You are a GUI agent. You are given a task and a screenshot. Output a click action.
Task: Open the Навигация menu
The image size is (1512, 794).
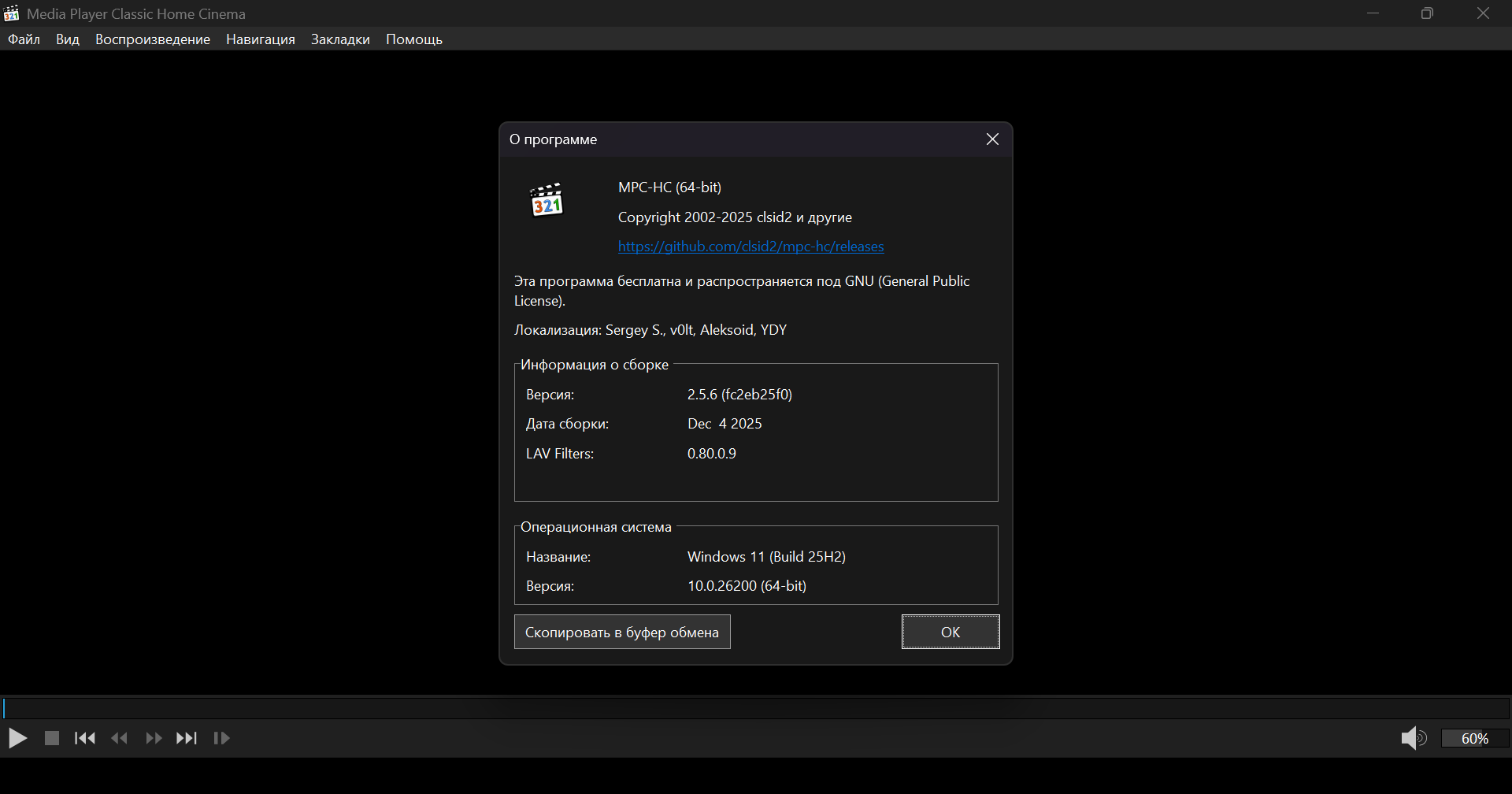261,39
